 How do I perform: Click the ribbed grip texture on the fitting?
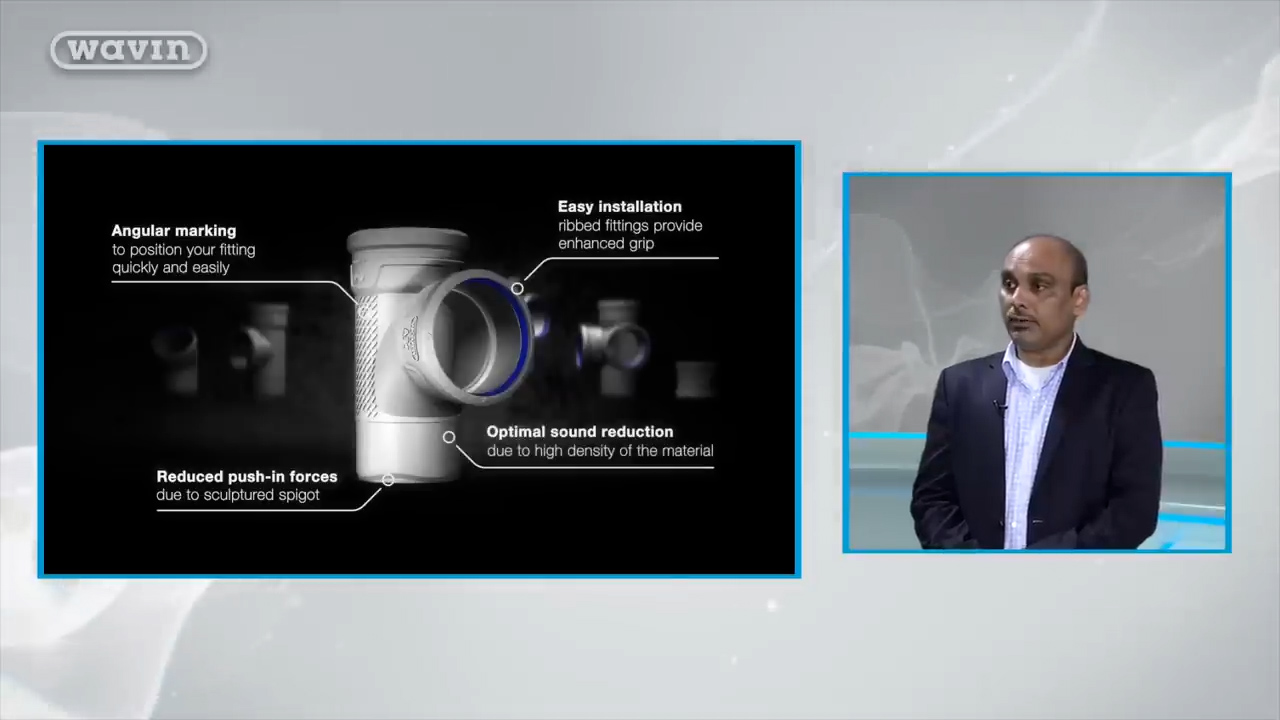(x=367, y=355)
